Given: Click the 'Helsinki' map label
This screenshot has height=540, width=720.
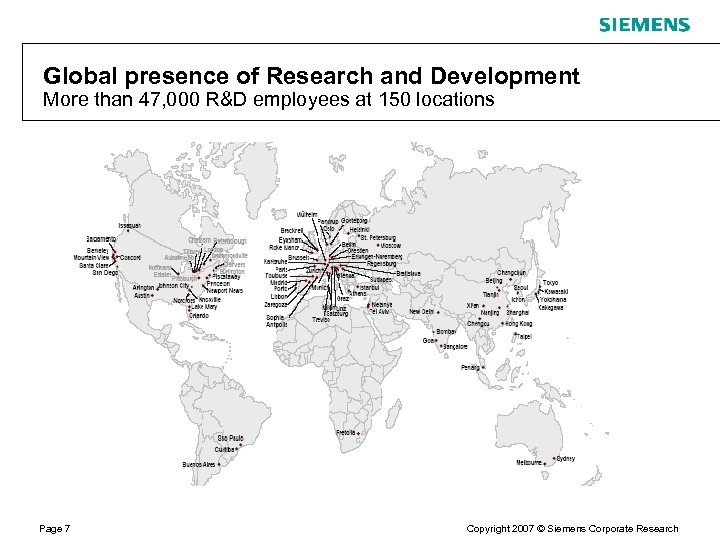Looking at the screenshot, I should coord(360,230).
